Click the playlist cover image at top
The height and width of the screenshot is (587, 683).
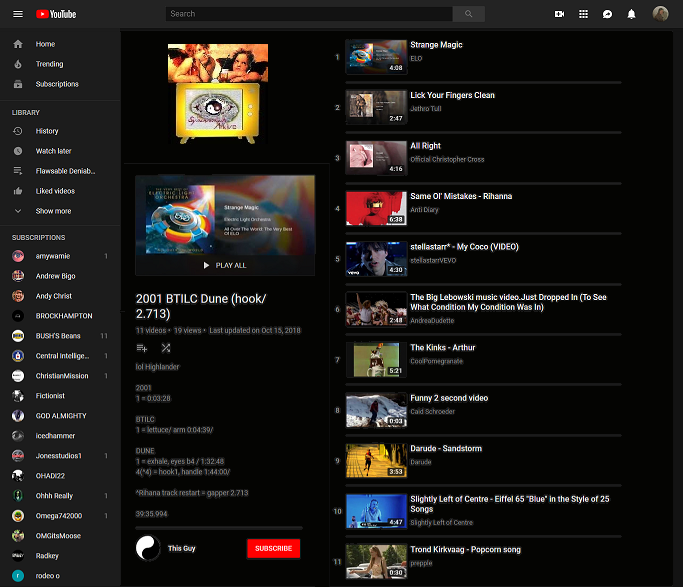(x=218, y=94)
